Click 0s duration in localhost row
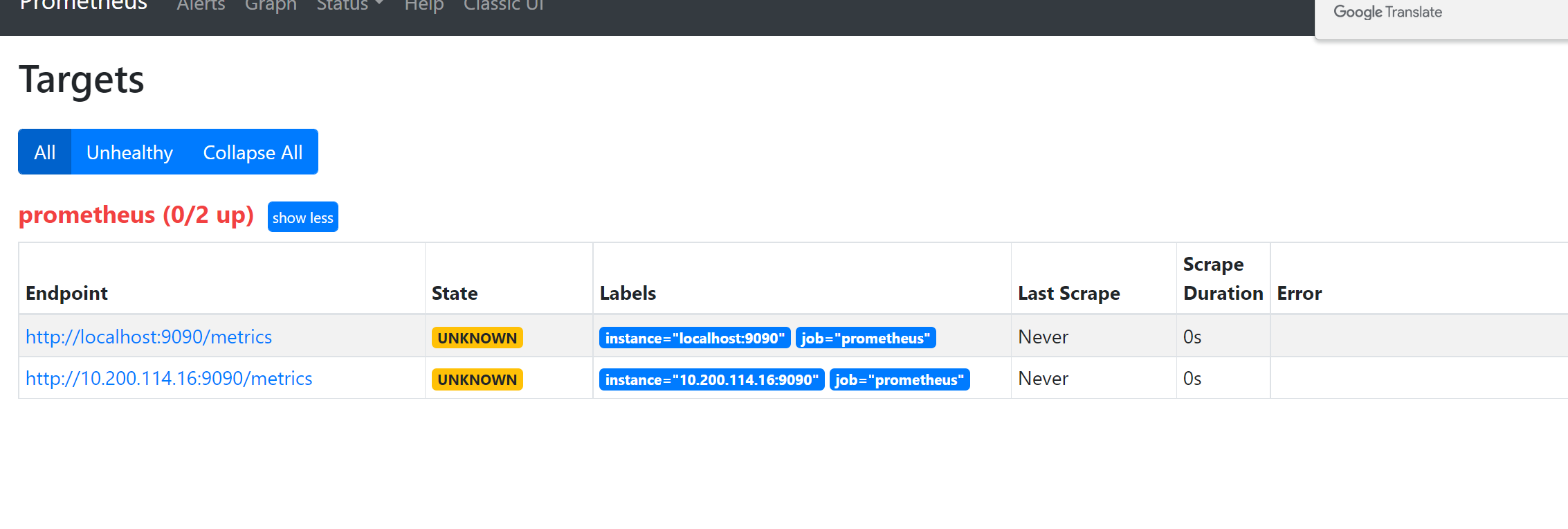Viewport: 1568px width, 529px height. pos(1192,337)
